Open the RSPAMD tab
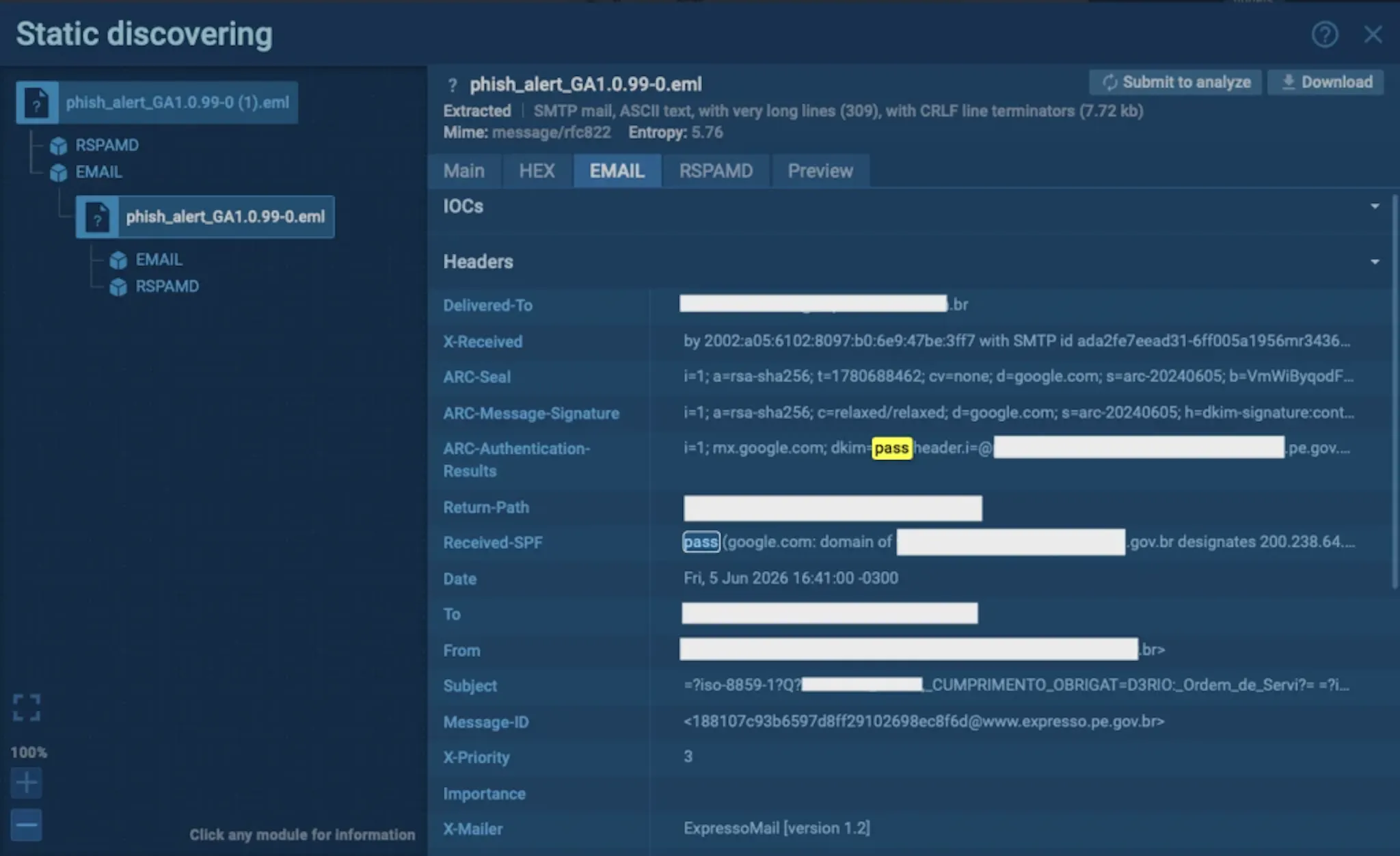This screenshot has height=856, width=1400. point(716,171)
